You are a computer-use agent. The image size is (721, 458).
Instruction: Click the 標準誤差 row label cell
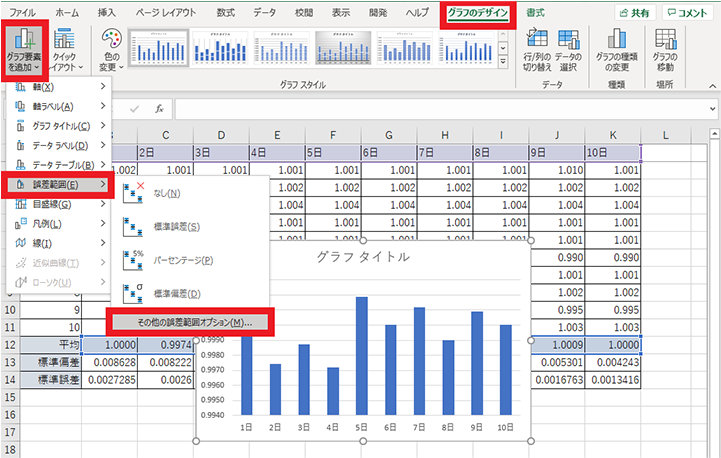tap(51, 380)
